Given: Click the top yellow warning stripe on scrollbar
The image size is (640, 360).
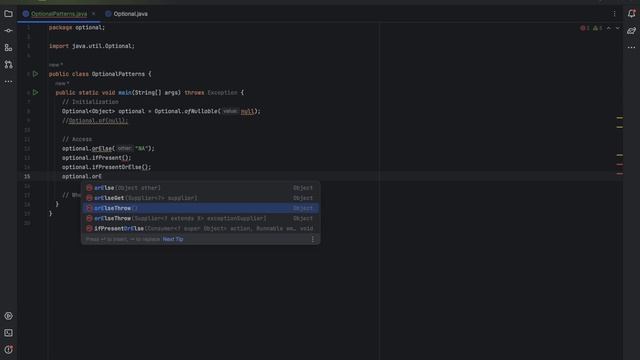Looking at the screenshot, I should click(620, 118).
